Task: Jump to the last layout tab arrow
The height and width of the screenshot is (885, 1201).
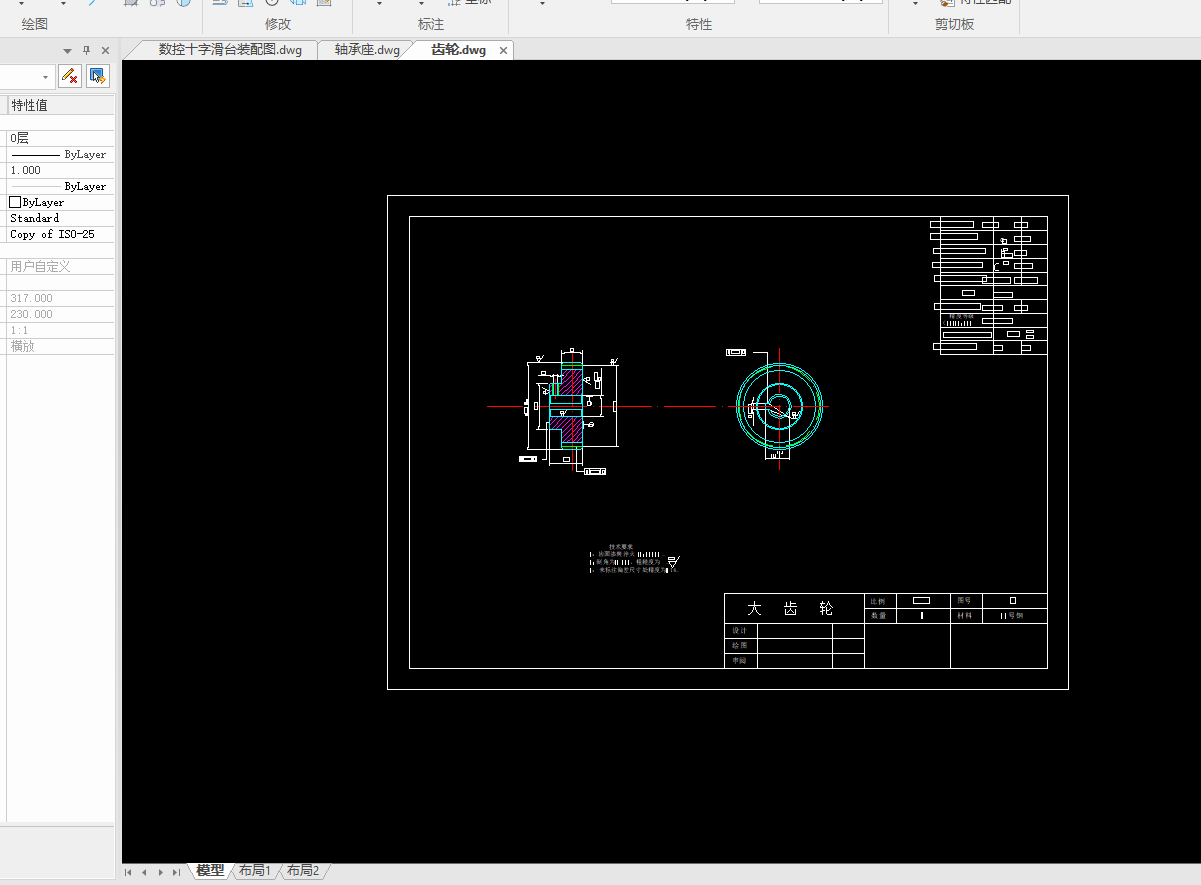Action: (176, 872)
